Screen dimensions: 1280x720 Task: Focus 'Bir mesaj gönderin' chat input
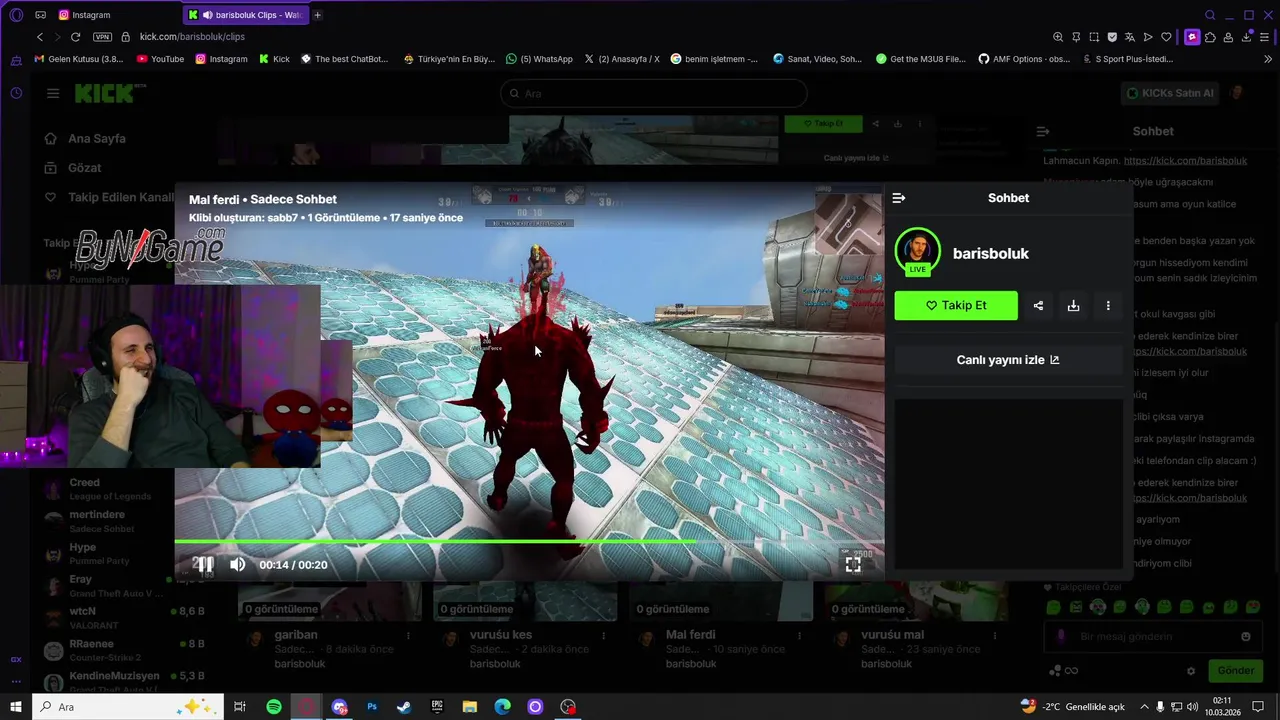tap(1152, 637)
